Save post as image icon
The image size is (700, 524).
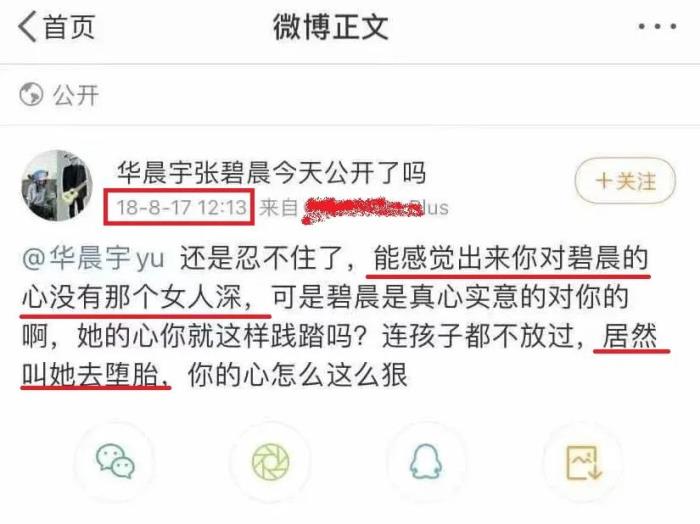point(583,462)
